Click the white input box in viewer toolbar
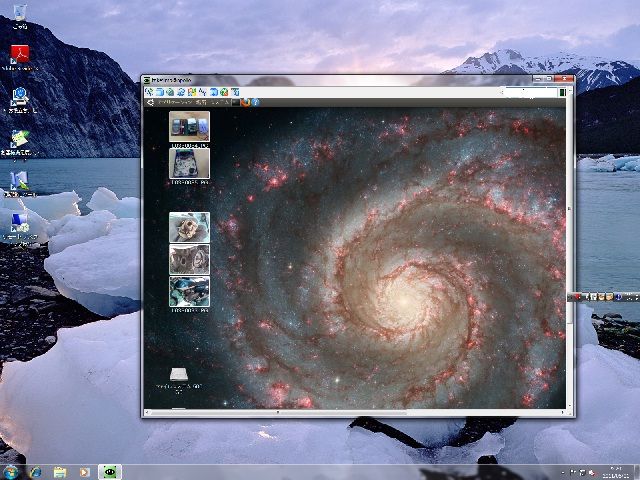The image size is (640, 480). point(531,92)
